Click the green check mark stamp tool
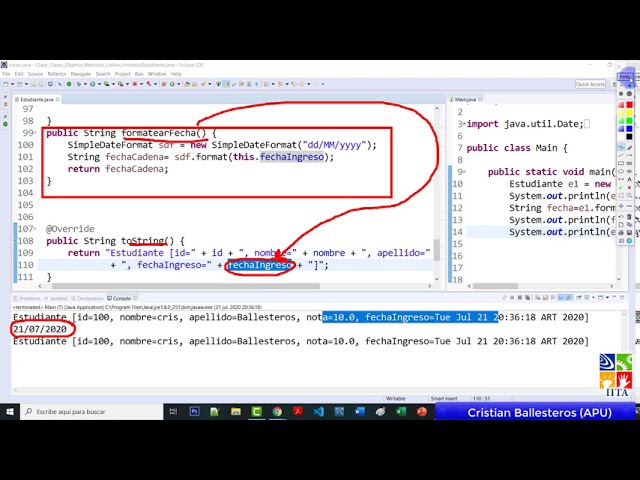Screen dimensions: 640x480 pos(621,187)
